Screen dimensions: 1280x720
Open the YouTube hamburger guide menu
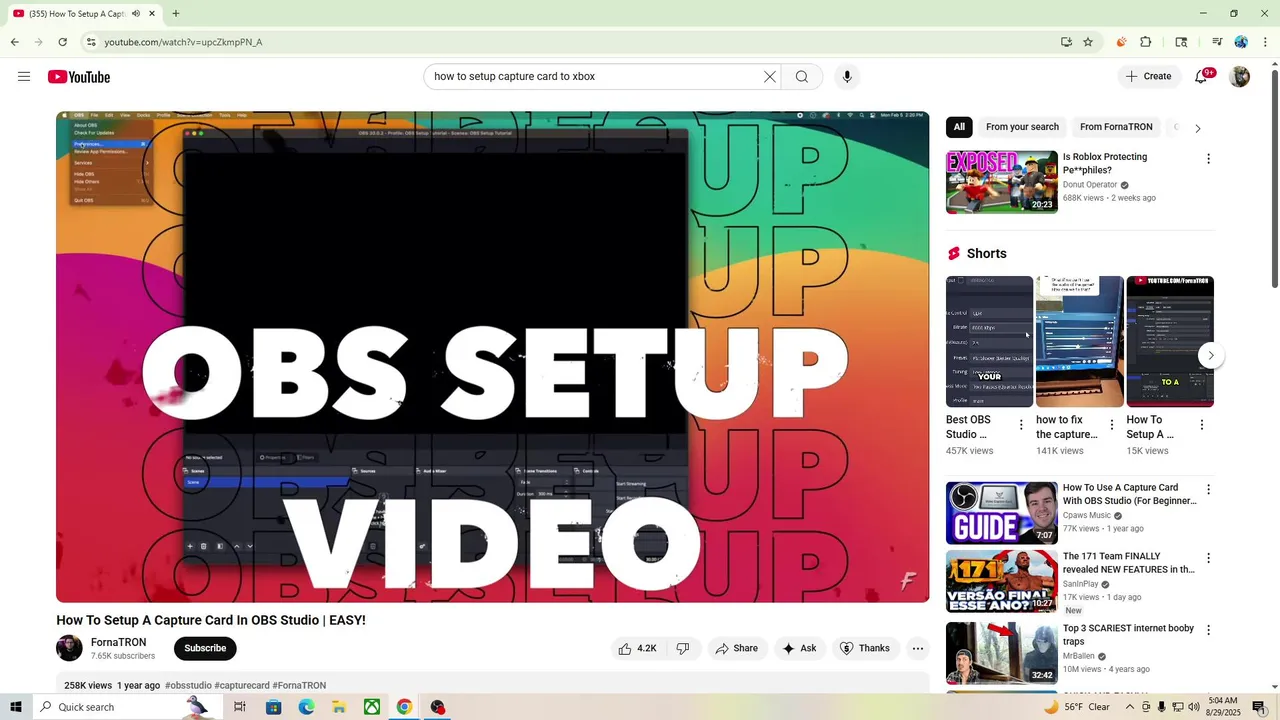pyautogui.click(x=24, y=77)
